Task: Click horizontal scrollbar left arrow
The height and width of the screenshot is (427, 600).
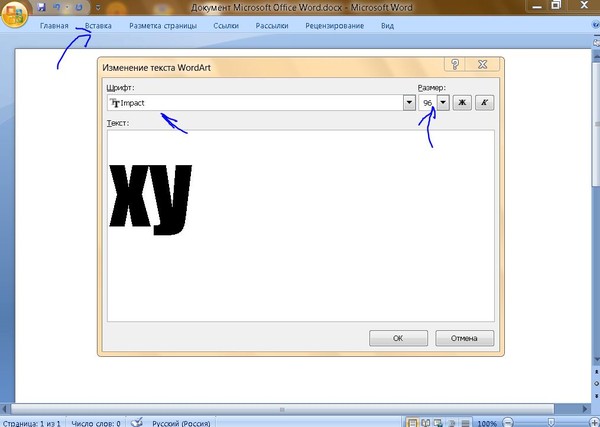Action: click(5, 409)
